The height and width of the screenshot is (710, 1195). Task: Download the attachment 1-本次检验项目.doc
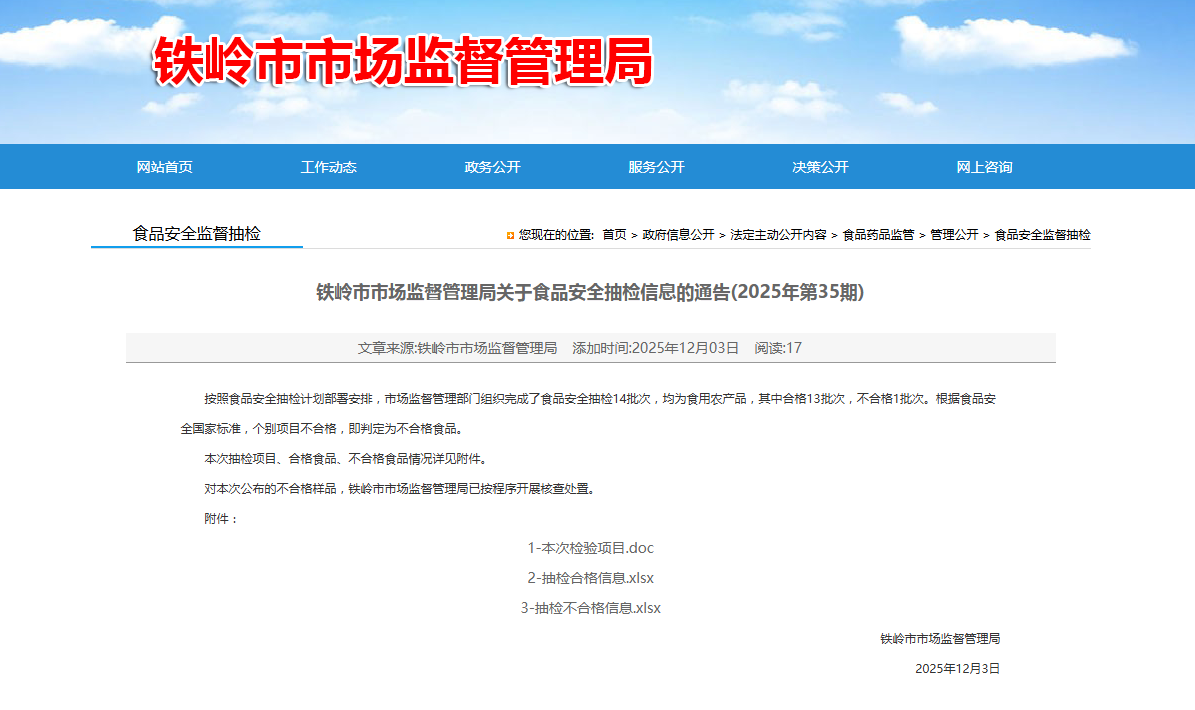coord(590,548)
